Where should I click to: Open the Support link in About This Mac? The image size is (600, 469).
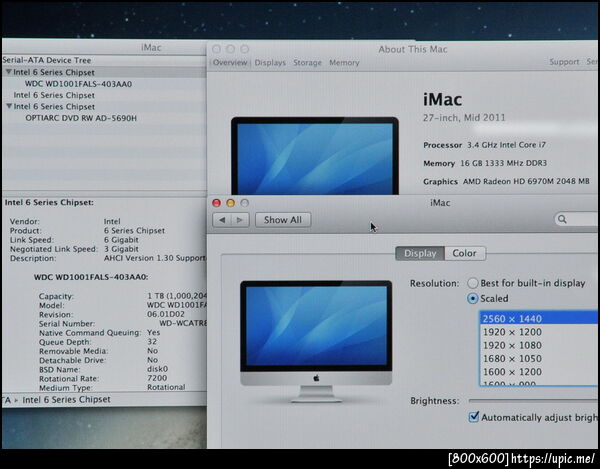point(564,62)
